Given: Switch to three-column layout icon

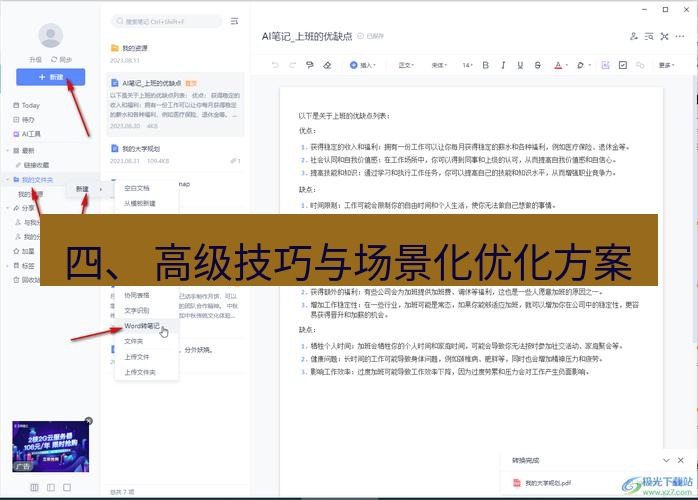Looking at the screenshot, I should [x=34, y=488].
